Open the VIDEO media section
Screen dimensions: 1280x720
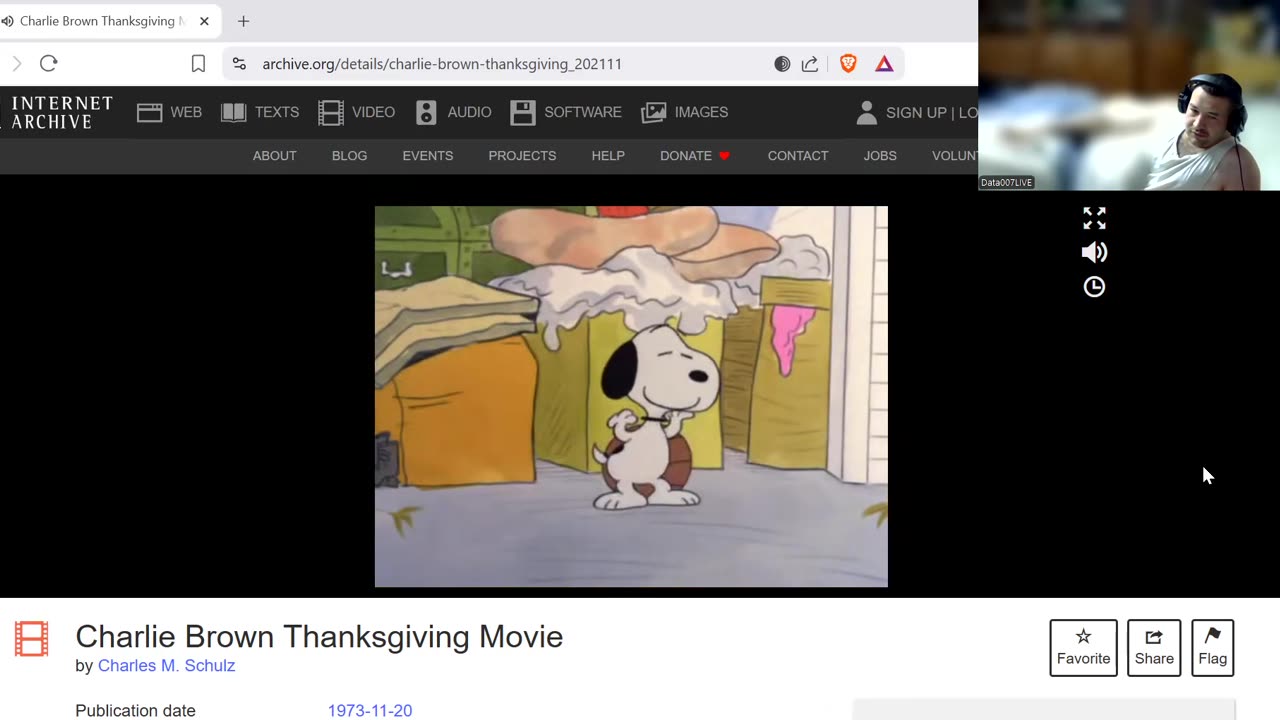356,112
